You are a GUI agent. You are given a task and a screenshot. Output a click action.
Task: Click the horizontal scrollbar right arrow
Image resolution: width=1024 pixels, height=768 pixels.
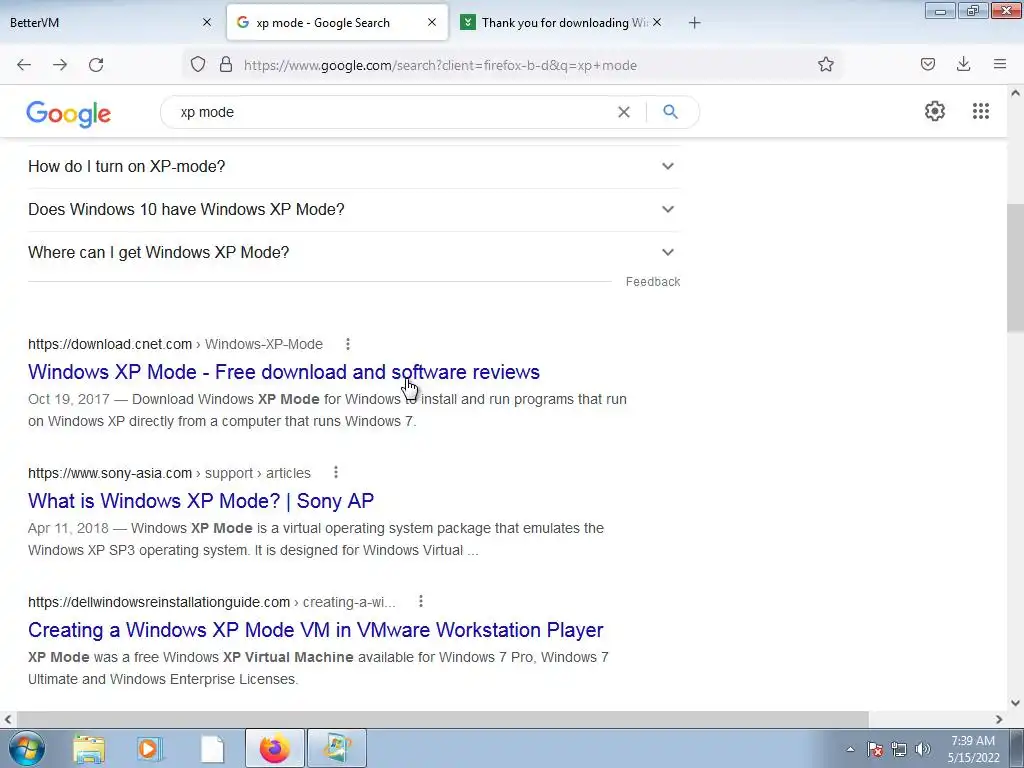click(x=999, y=719)
